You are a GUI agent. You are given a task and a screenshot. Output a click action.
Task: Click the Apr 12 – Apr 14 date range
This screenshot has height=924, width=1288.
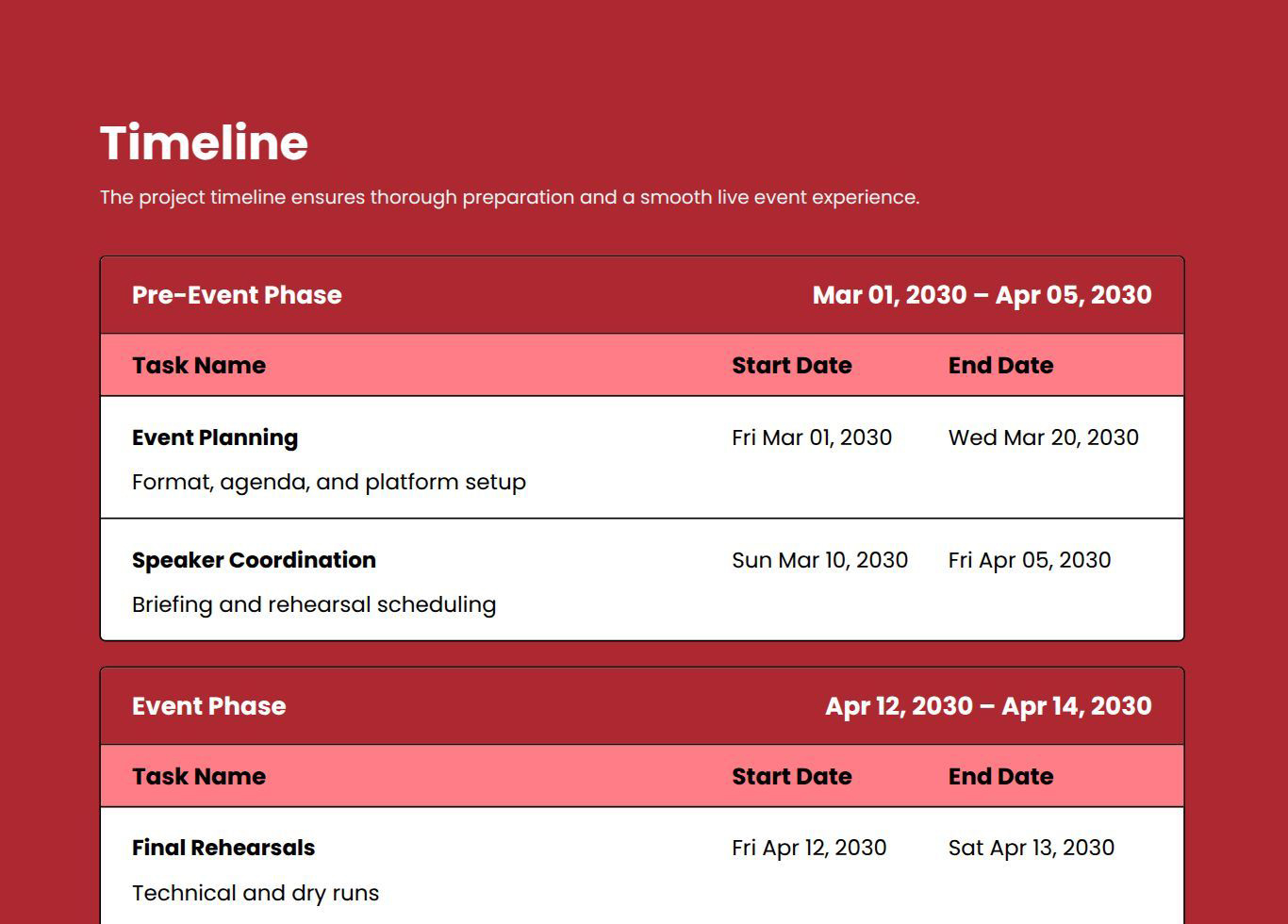pyautogui.click(x=988, y=706)
